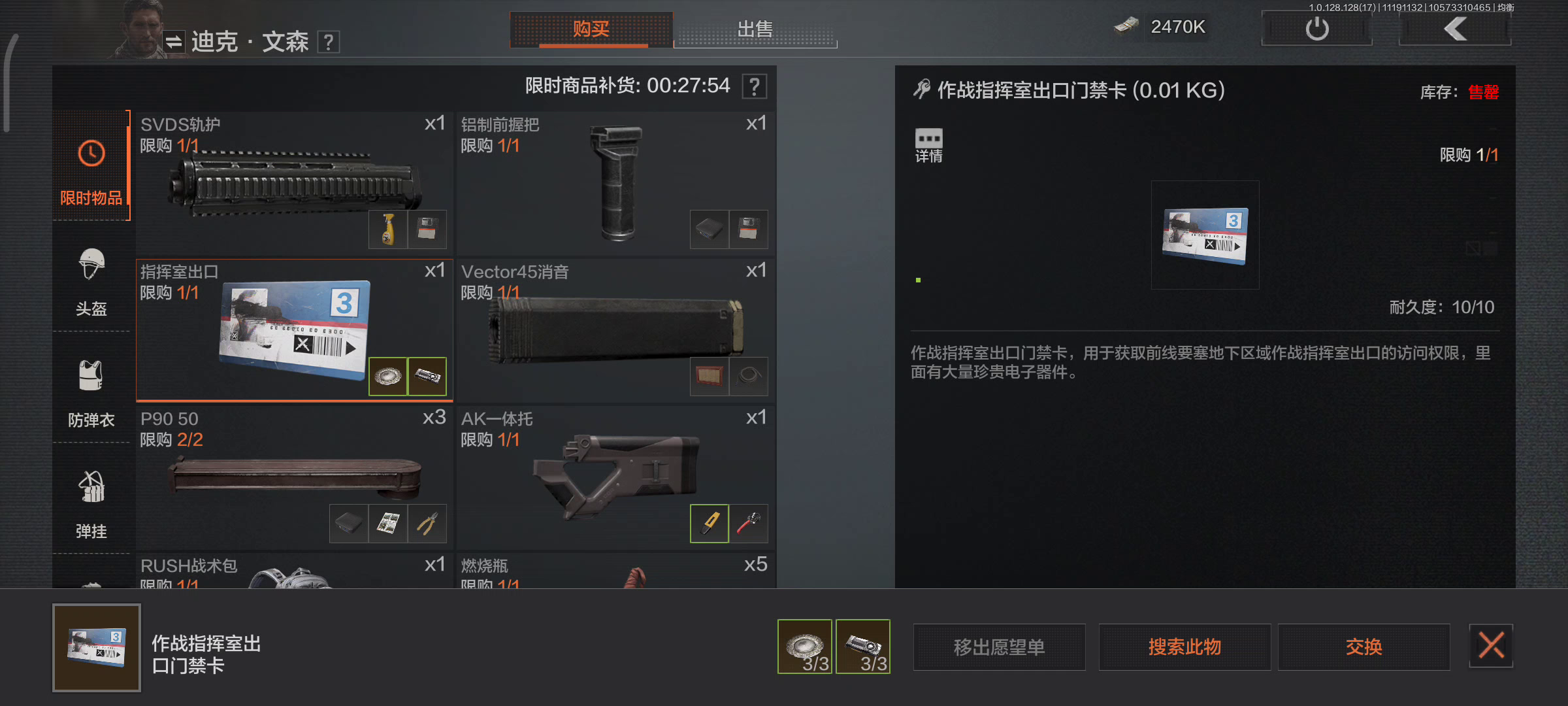This screenshot has width=1568, height=706.
Task: Select the AK一体托 stock item
Action: 615,477
